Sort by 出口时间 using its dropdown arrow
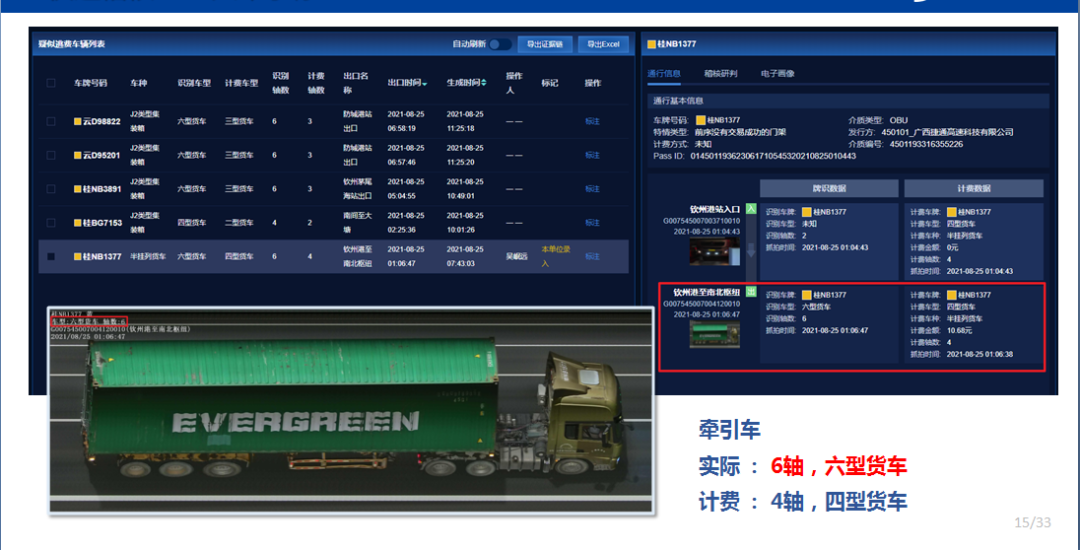Screen dimensions: 1080x550 pos(425,83)
